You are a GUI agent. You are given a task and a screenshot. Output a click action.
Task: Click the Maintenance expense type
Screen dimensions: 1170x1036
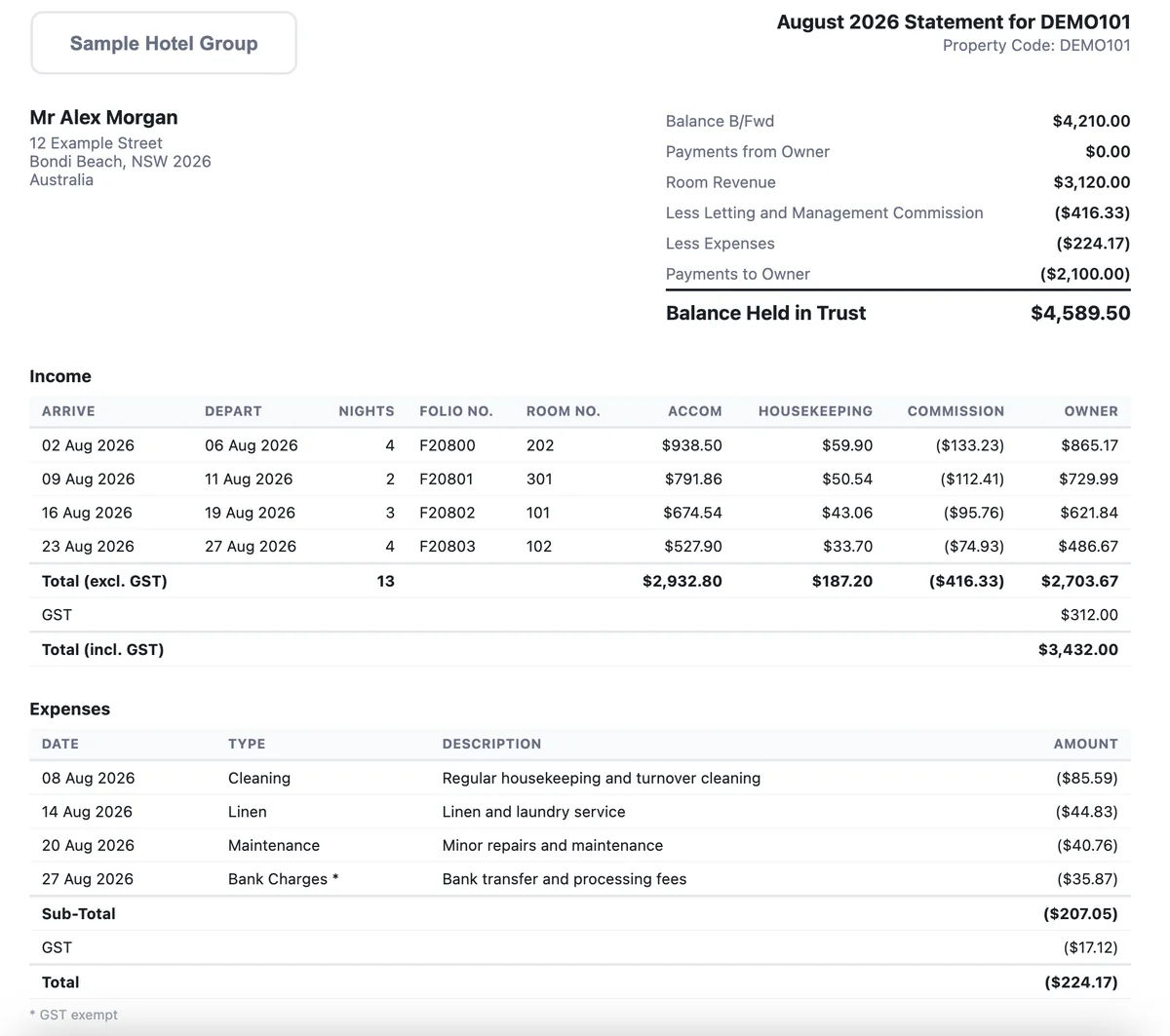click(274, 845)
